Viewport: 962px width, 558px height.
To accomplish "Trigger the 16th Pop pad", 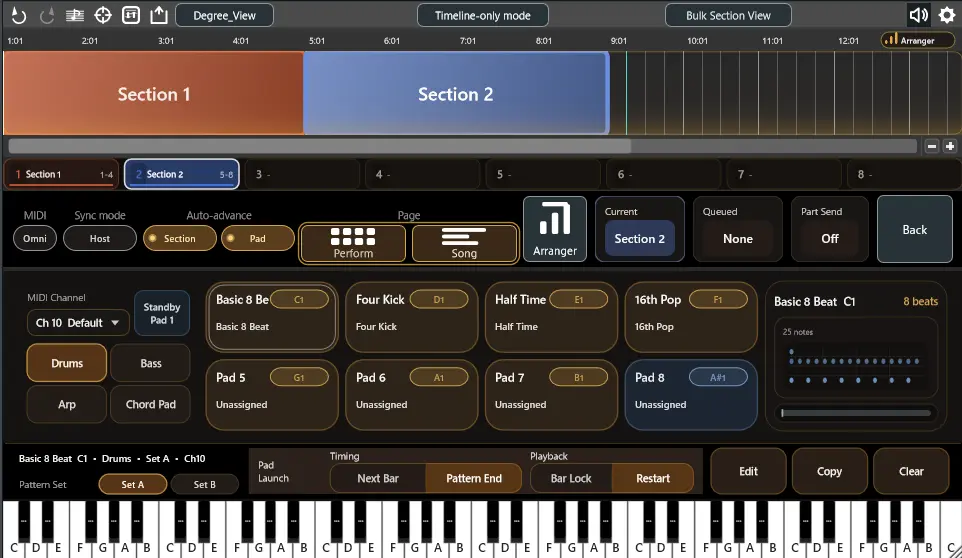I will point(691,316).
